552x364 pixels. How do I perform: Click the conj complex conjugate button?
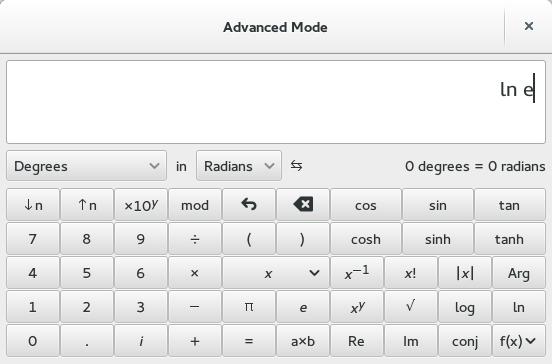(x=465, y=341)
